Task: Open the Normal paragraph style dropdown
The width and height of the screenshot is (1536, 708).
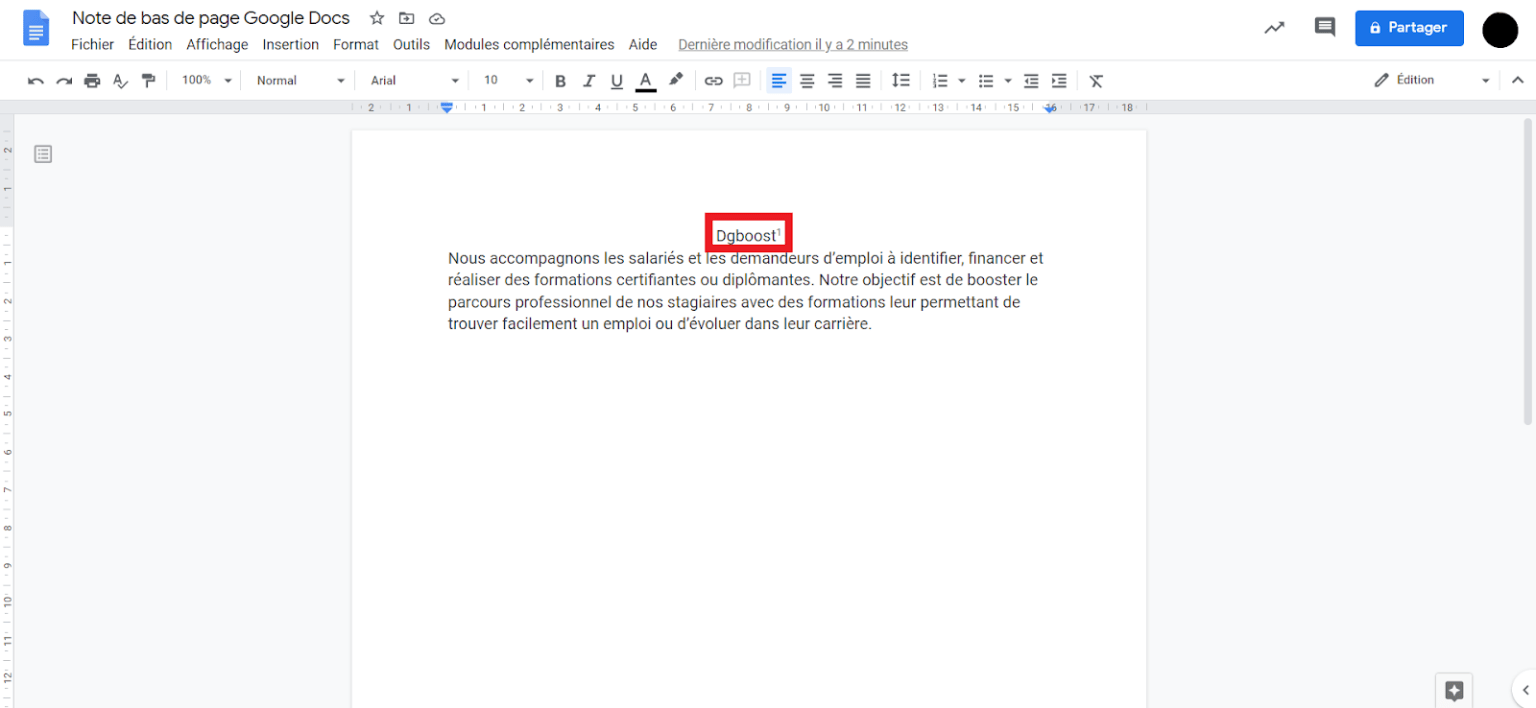Action: (x=299, y=80)
